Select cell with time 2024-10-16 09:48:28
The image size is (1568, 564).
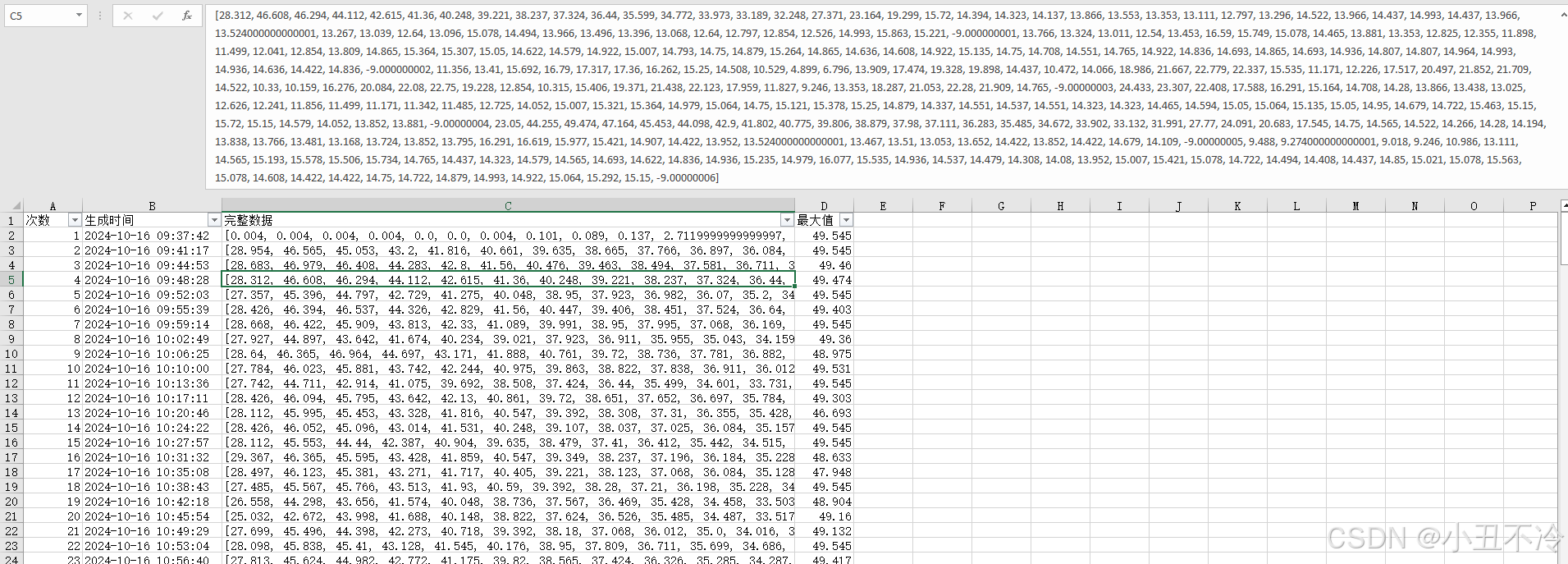tap(152, 280)
